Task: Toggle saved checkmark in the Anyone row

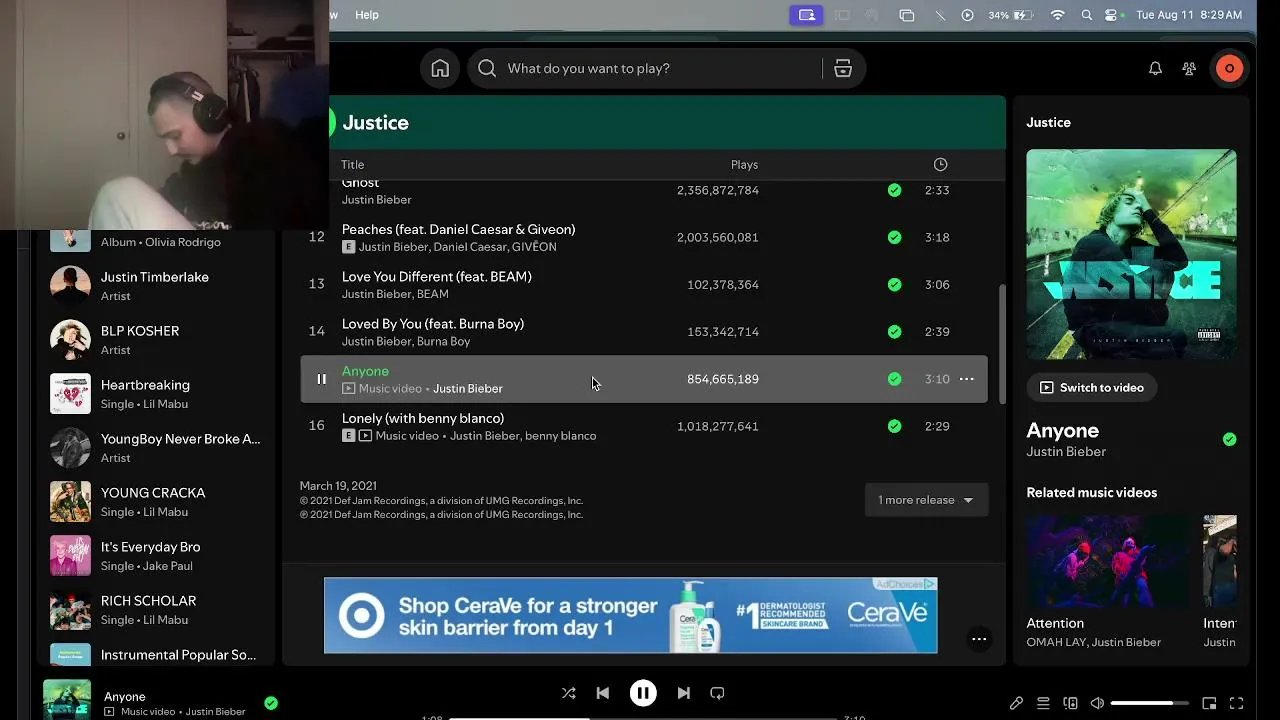Action: pyautogui.click(x=894, y=379)
